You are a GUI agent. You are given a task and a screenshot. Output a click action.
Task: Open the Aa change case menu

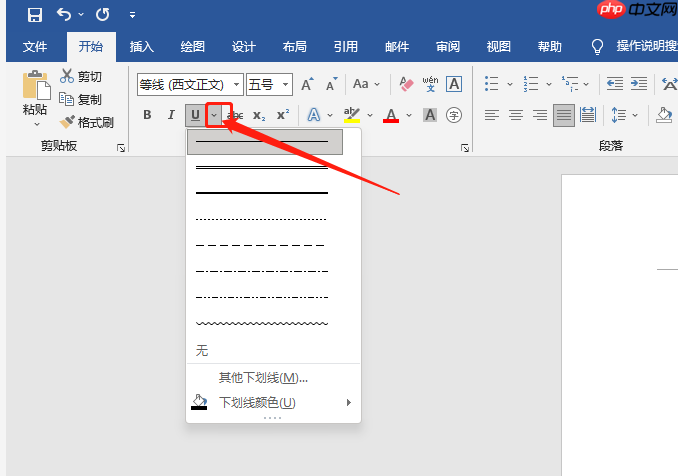pyautogui.click(x=366, y=84)
